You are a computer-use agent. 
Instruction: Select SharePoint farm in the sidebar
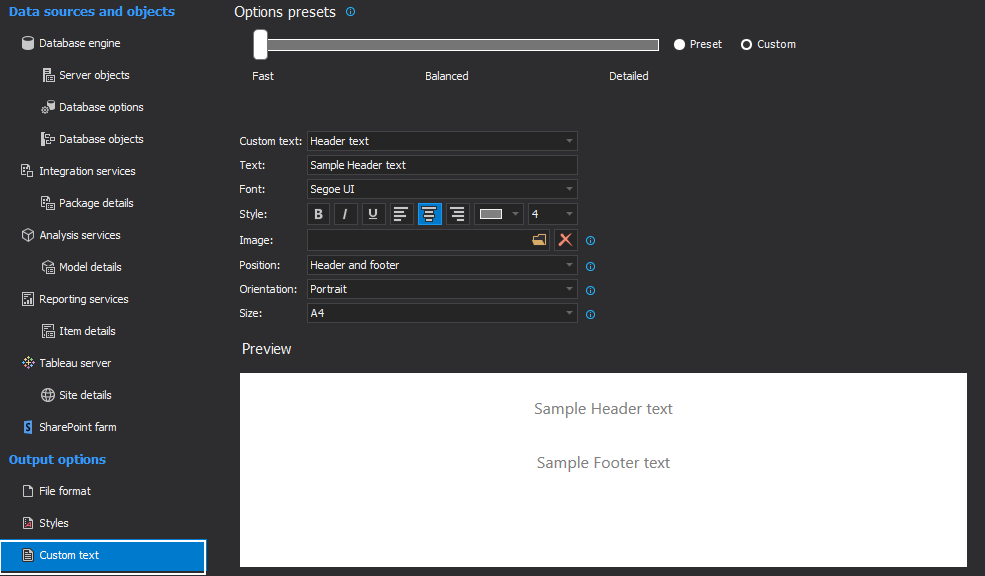77,427
